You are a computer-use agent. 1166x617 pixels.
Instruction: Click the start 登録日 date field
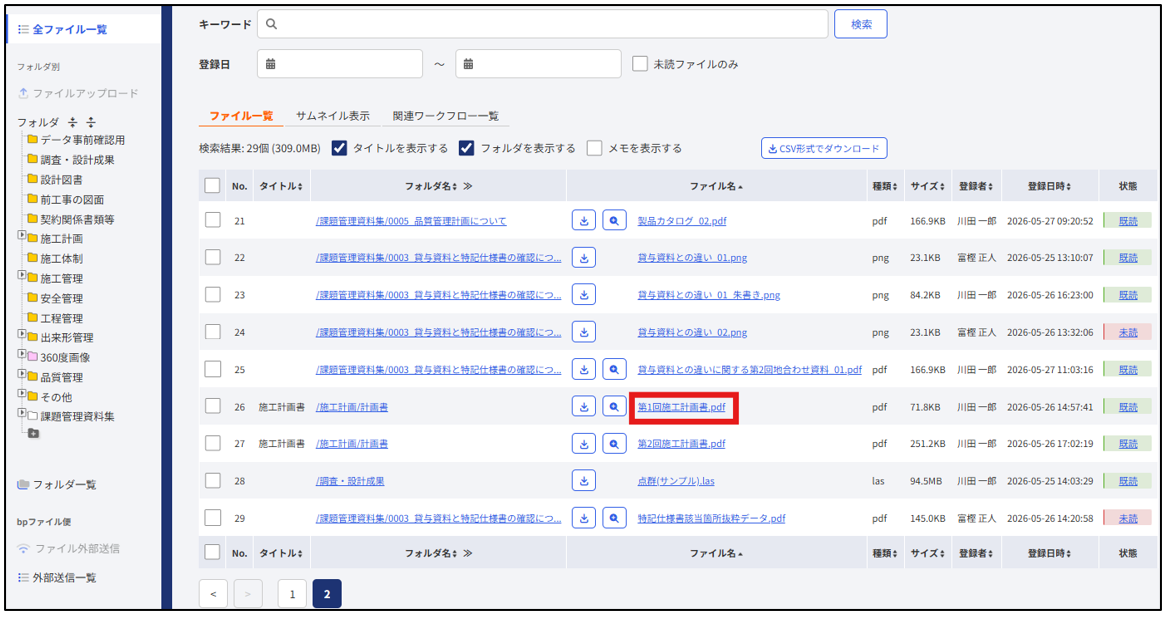coord(340,64)
